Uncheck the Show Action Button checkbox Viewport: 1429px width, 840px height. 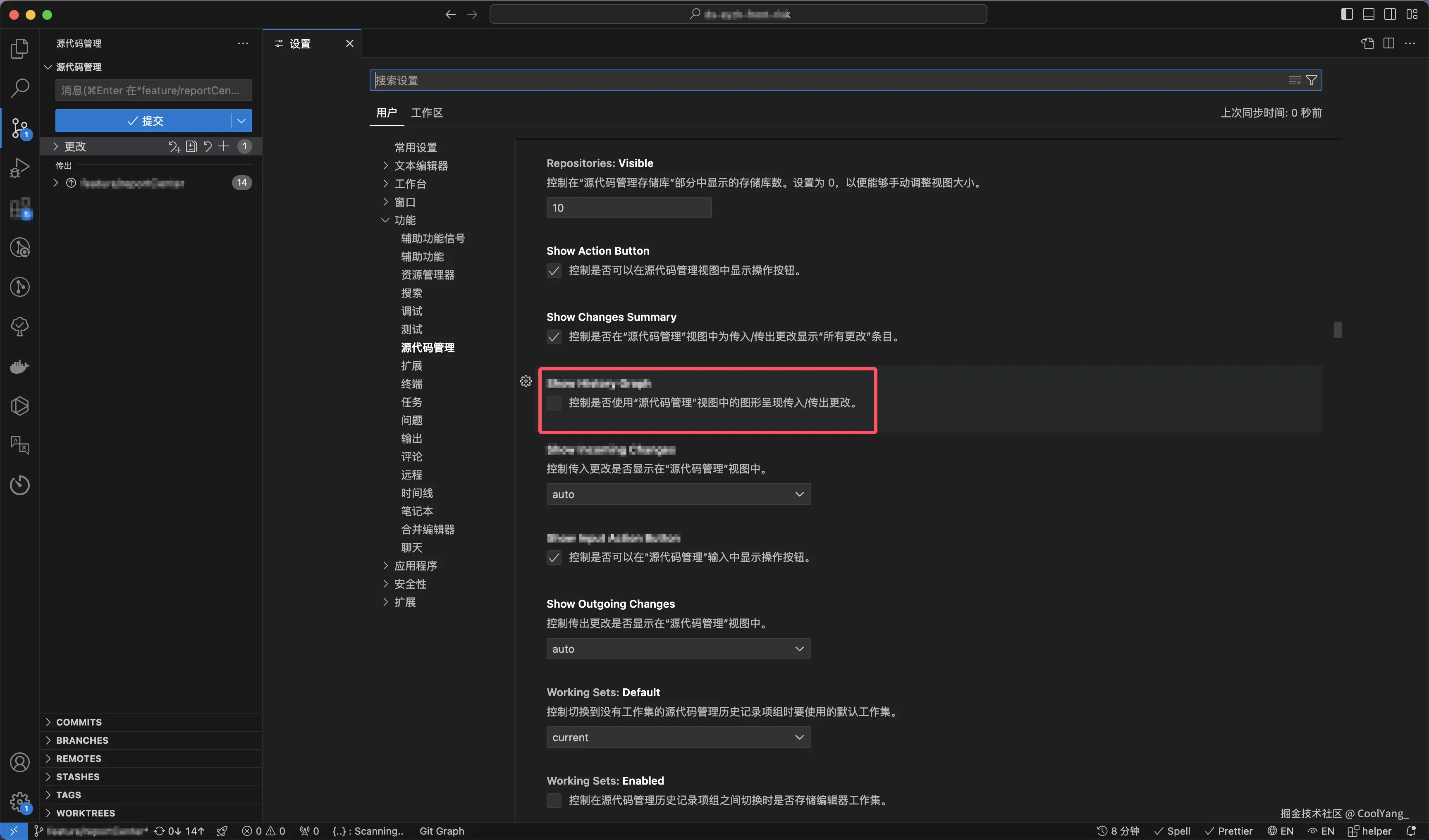[x=554, y=270]
